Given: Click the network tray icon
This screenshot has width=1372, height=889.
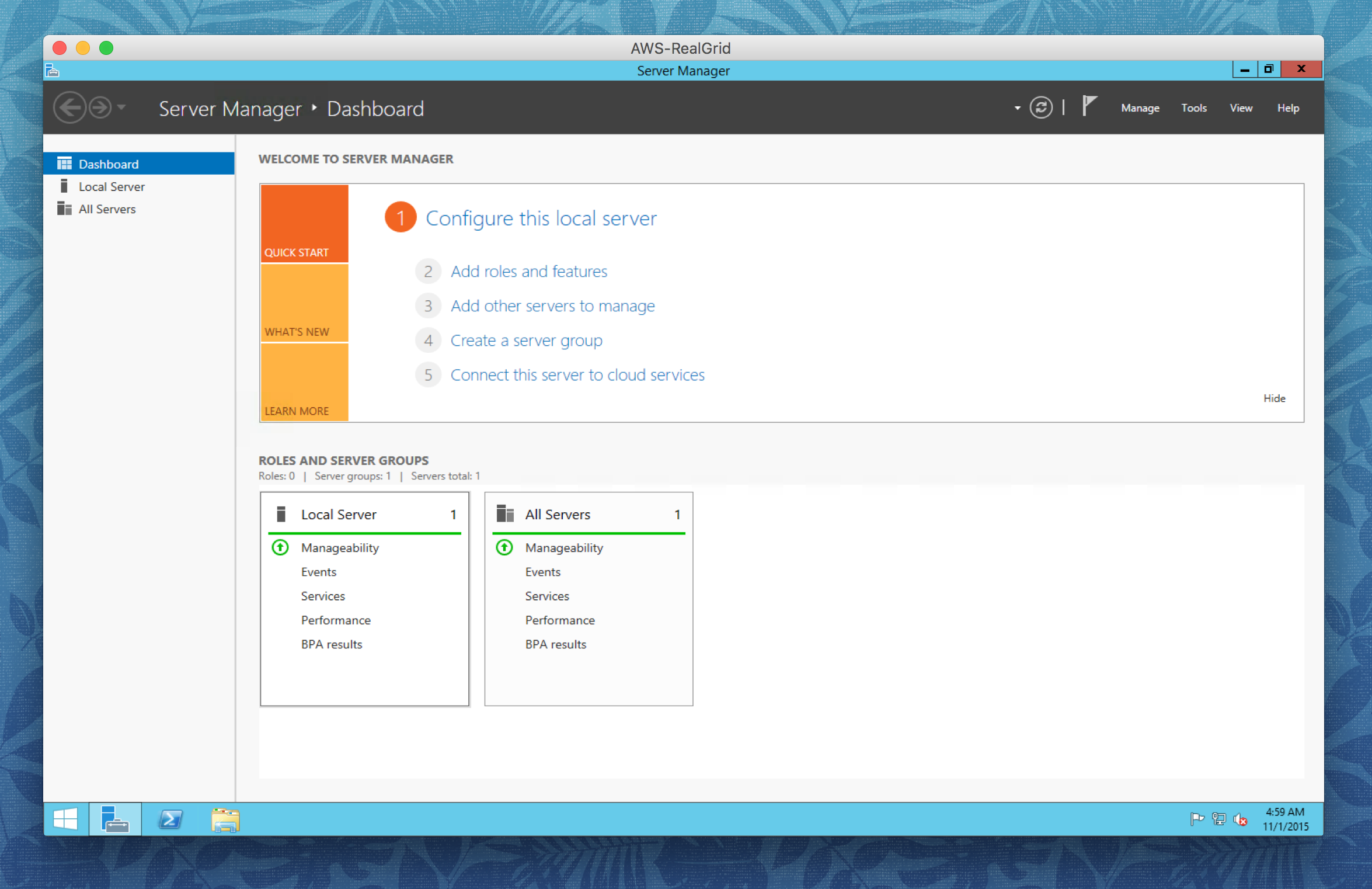Looking at the screenshot, I should pyautogui.click(x=1218, y=819).
